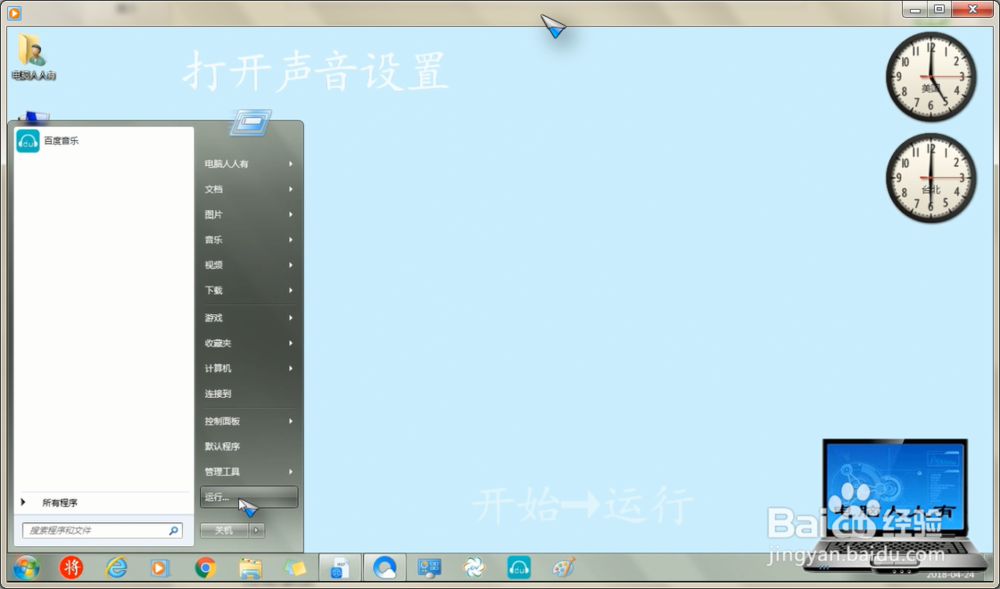Viewport: 1000px width, 589px height.
Task: Expand the 视频 submenu arrow
Action: point(291,265)
